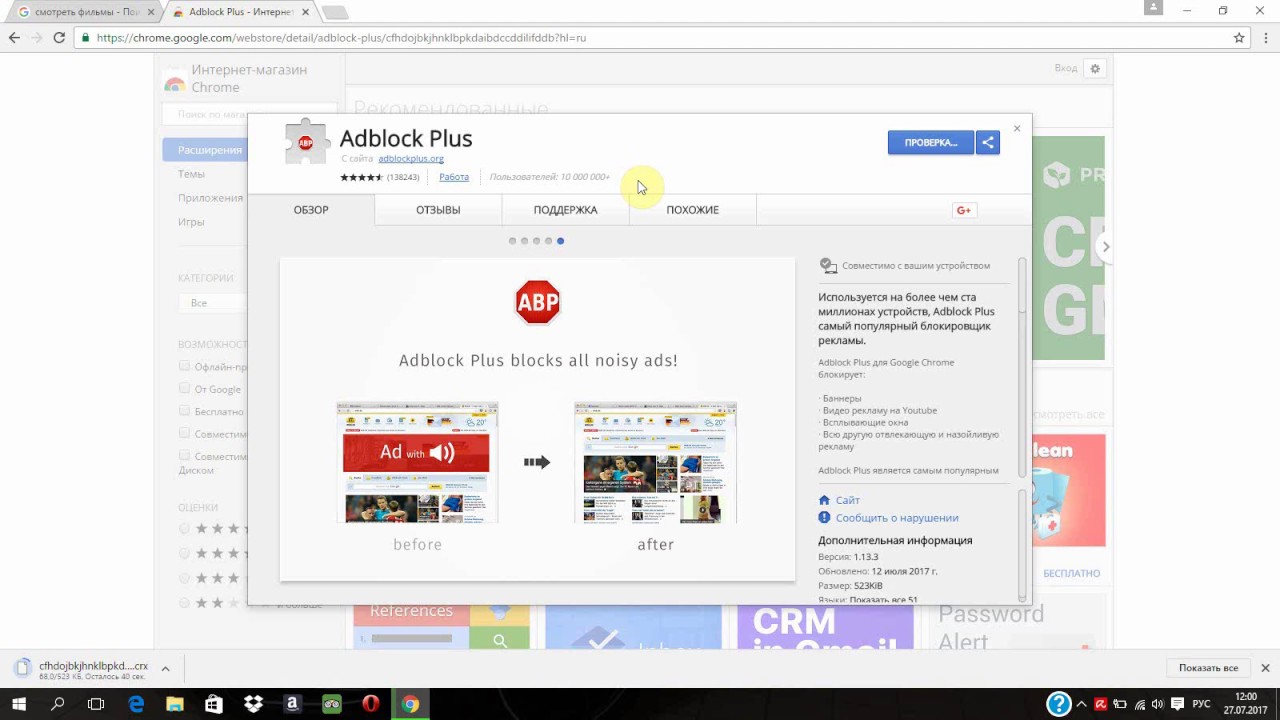The height and width of the screenshot is (720, 1280).
Task: Check the Офлайн-приложения checkbox
Action: coord(184,366)
